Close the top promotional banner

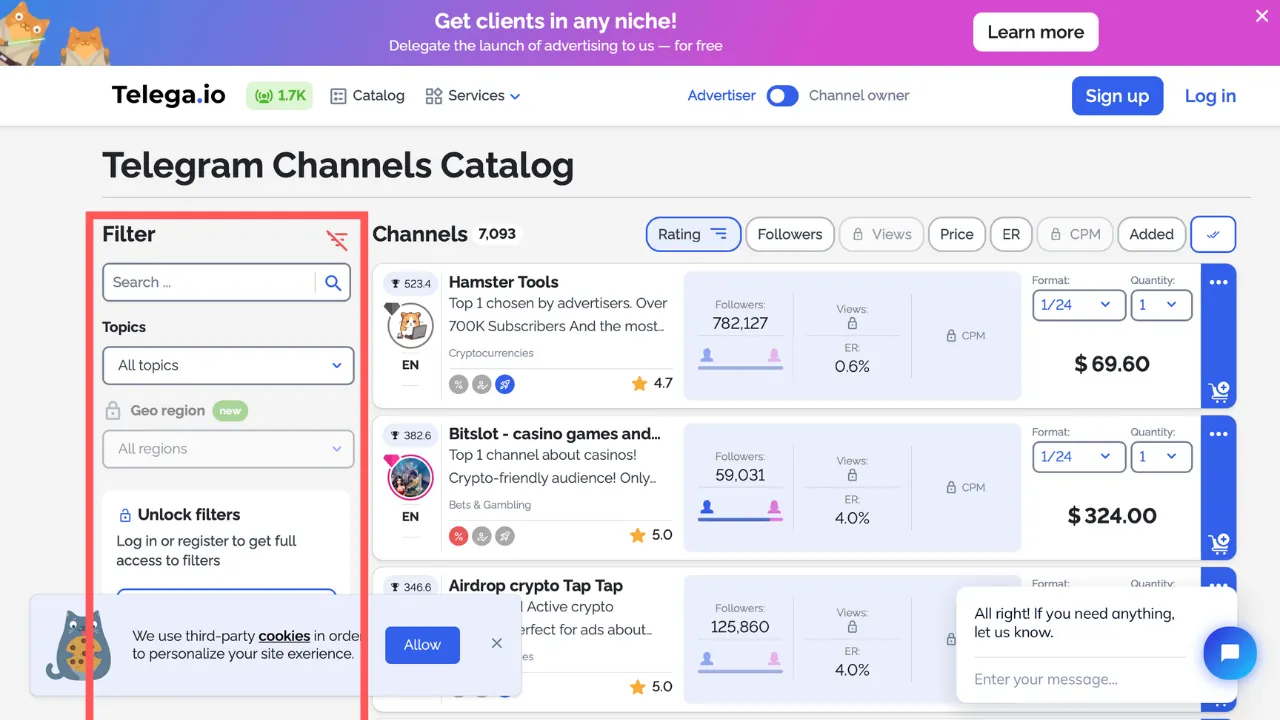tap(1261, 16)
